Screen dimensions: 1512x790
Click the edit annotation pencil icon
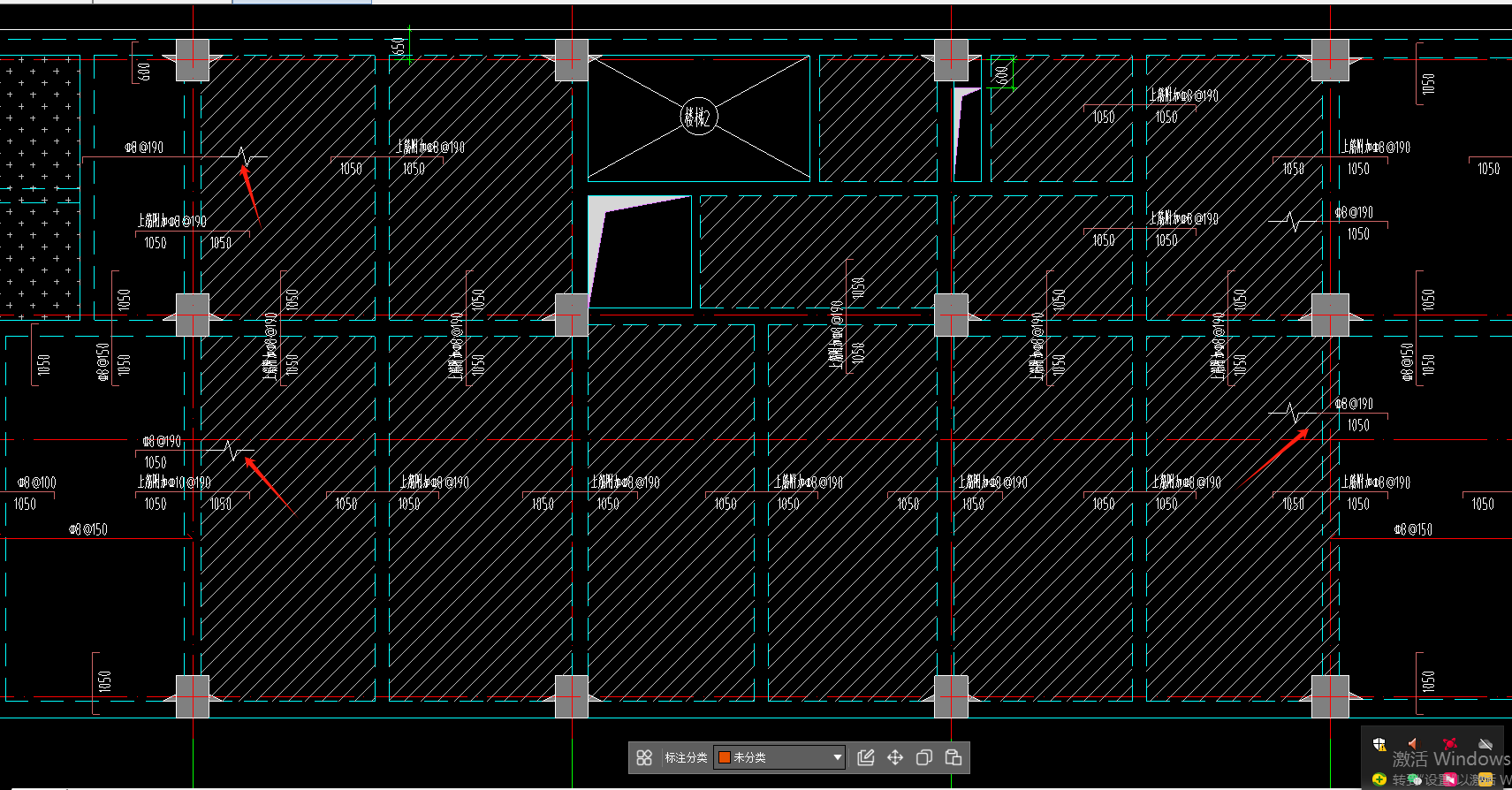click(866, 757)
